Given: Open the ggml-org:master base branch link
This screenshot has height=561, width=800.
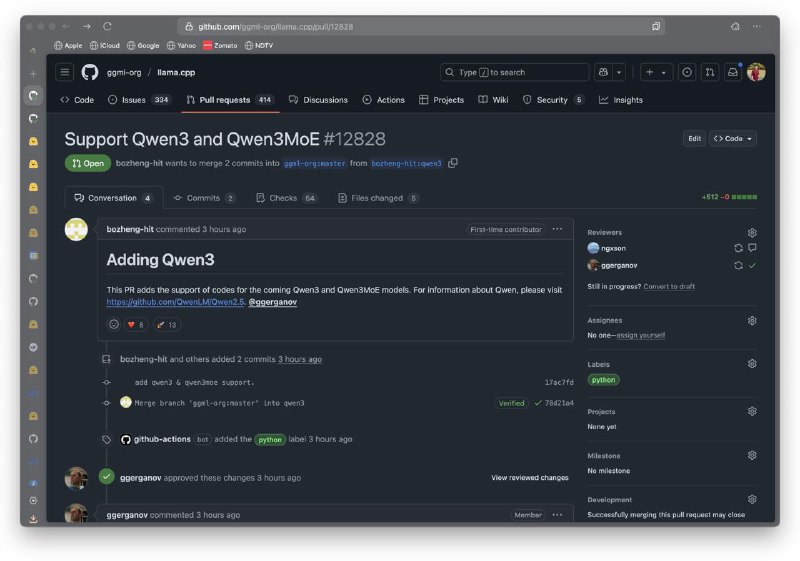Looking at the screenshot, I should tap(314, 164).
